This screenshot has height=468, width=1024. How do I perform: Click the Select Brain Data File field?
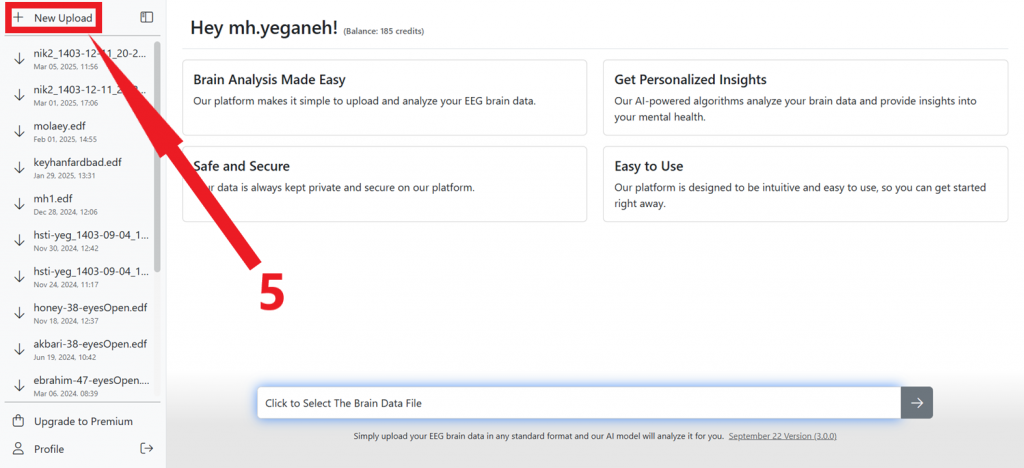578,403
